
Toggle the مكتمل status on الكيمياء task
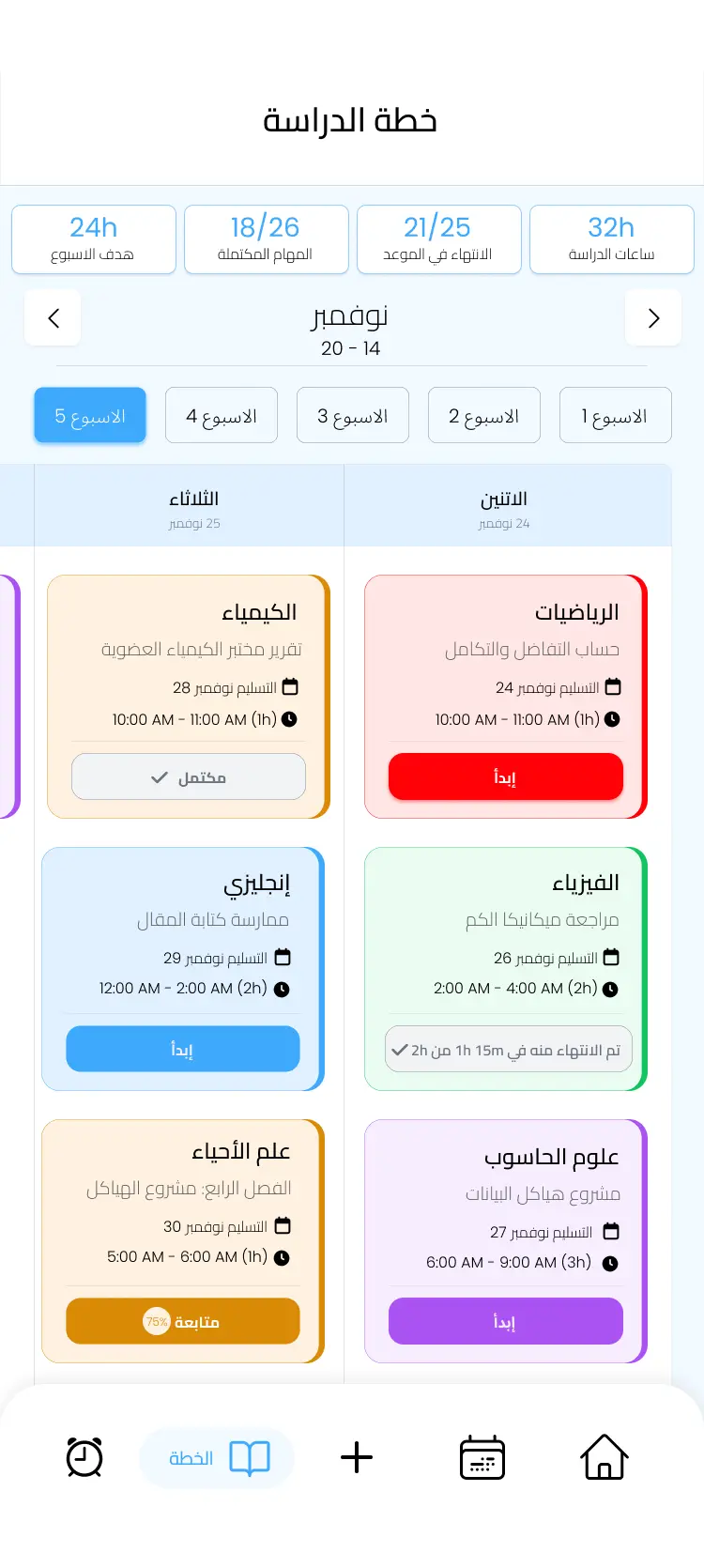click(x=188, y=776)
